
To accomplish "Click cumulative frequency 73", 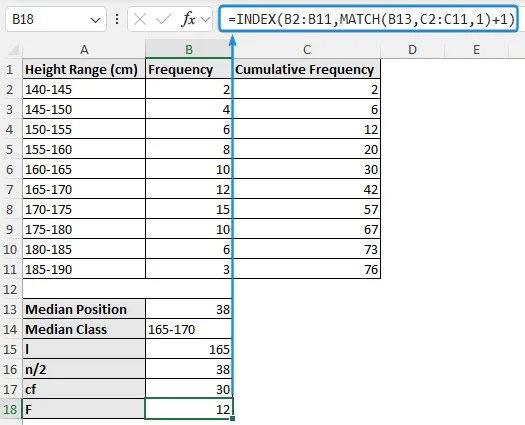I will point(307,249).
